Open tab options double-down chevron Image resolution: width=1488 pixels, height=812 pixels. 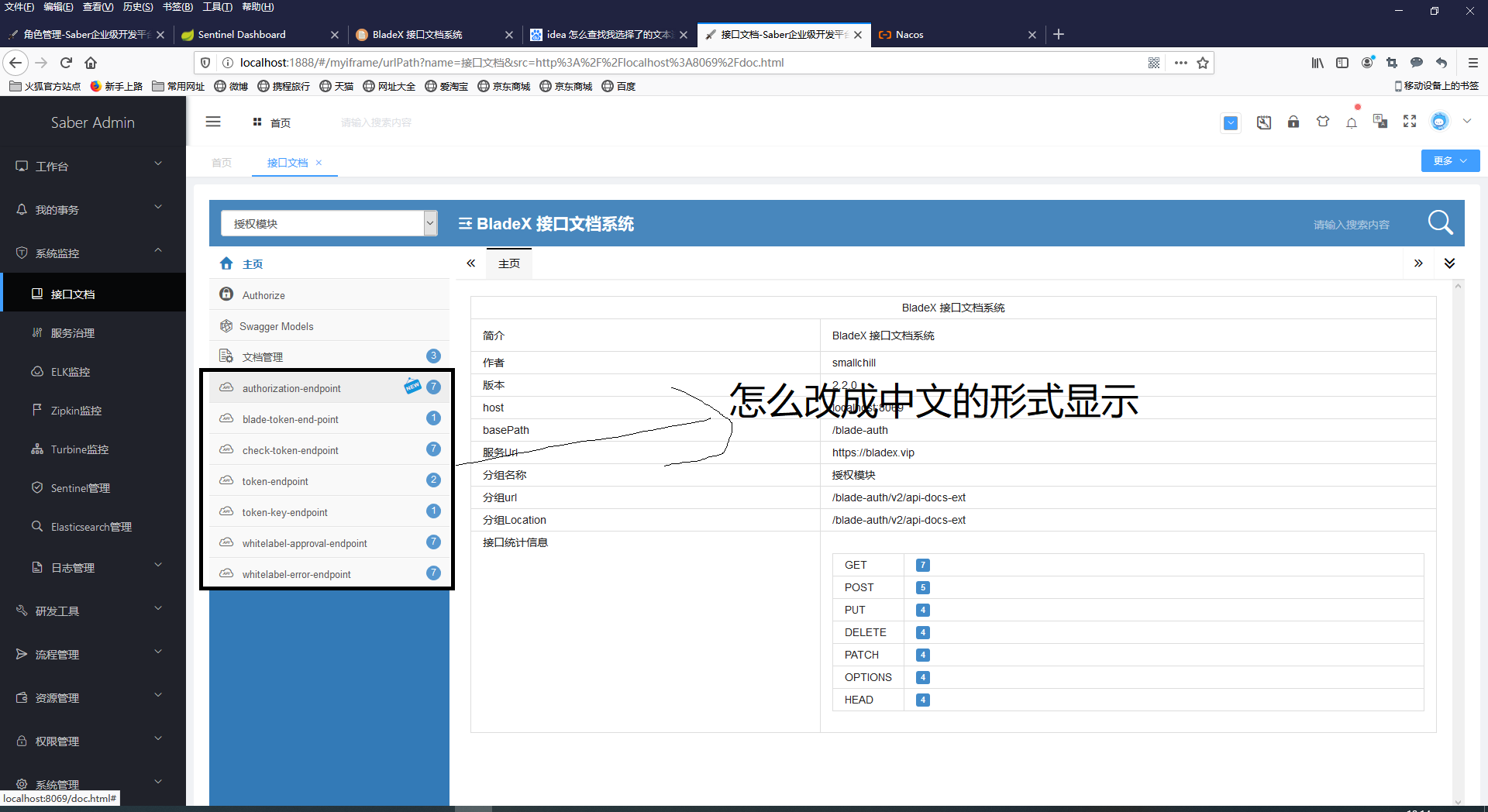point(1449,263)
